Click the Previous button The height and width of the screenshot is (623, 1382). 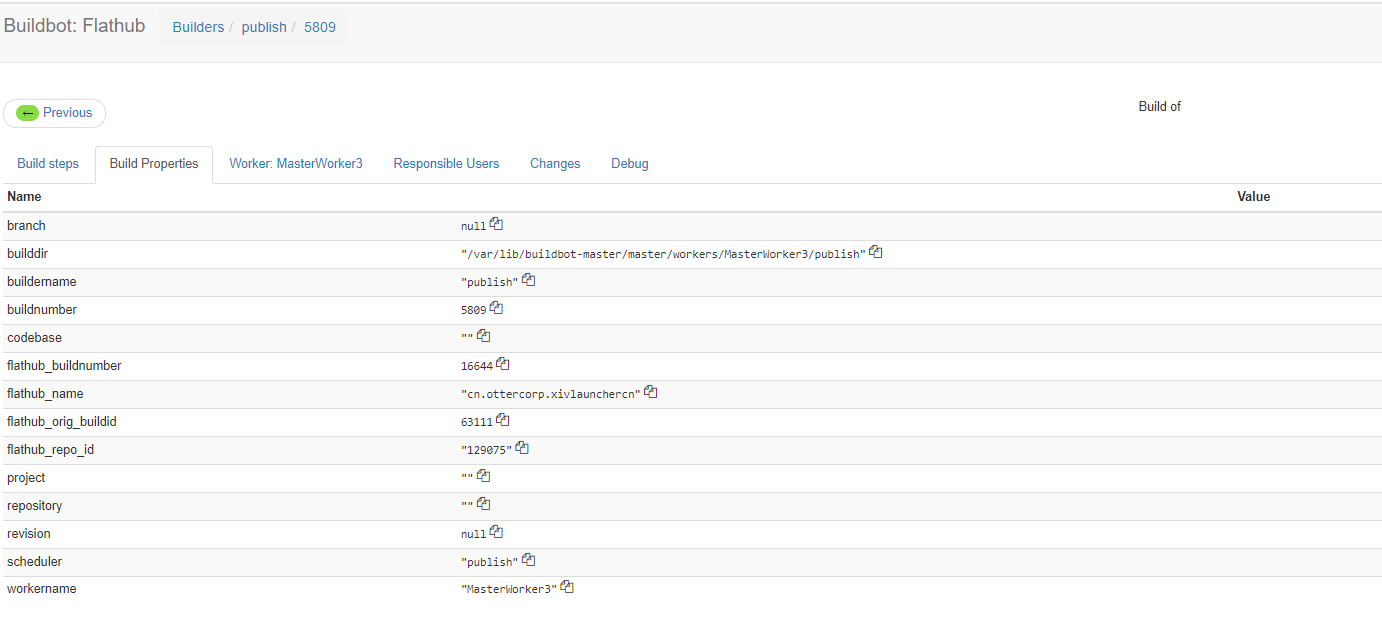point(54,112)
